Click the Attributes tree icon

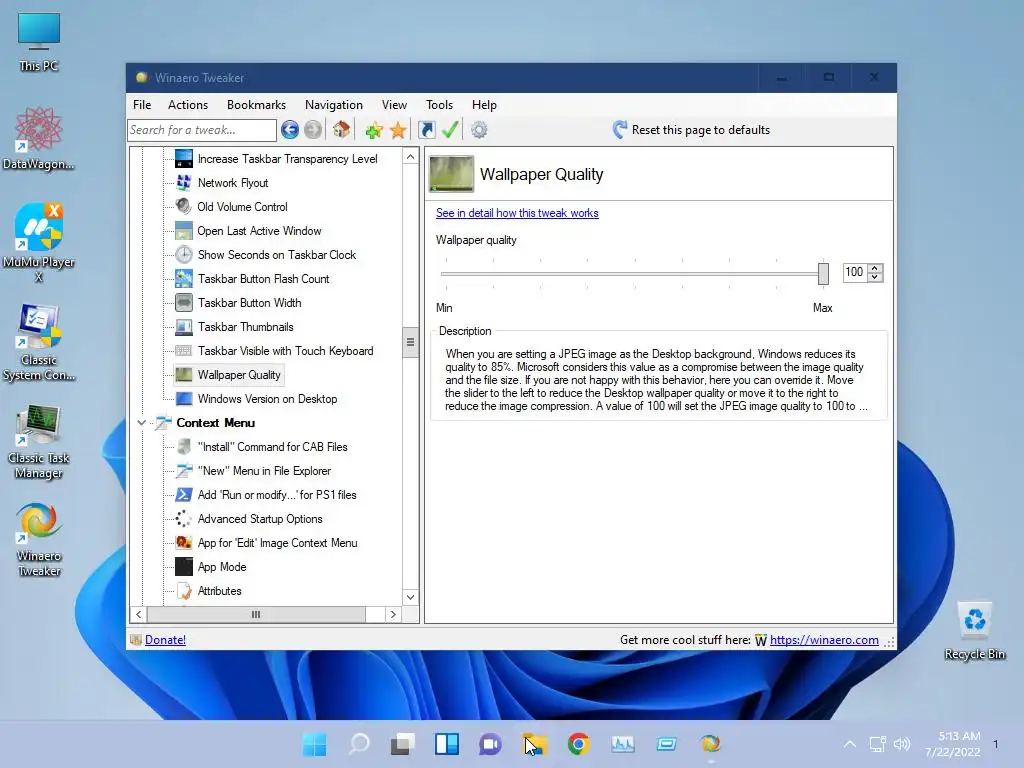coord(184,591)
